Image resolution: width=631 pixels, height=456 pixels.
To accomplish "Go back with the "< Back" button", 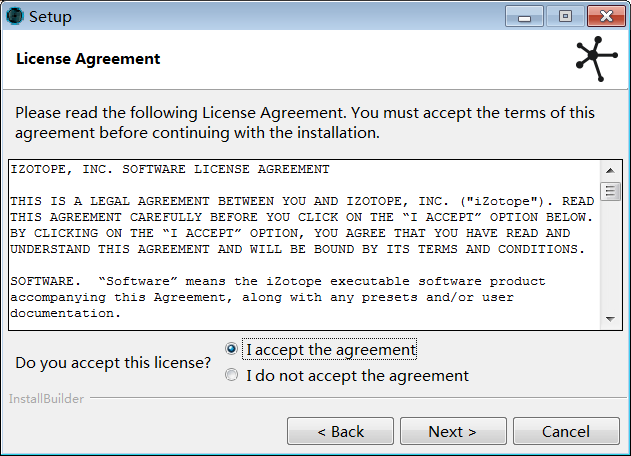I will pos(340,432).
